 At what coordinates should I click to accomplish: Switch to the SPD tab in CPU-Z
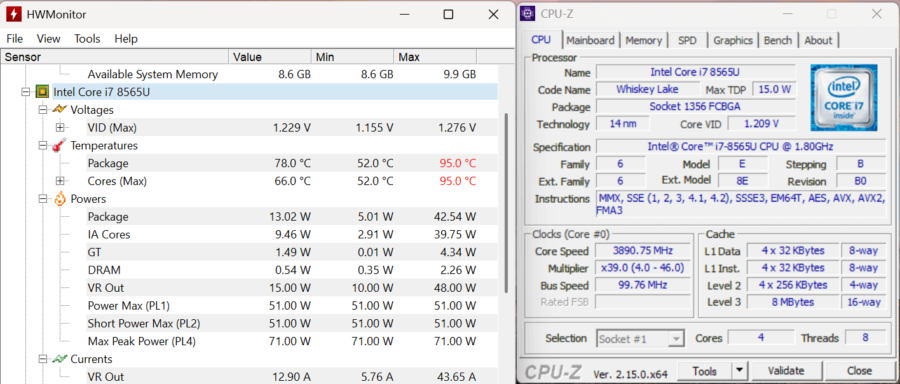(687, 40)
